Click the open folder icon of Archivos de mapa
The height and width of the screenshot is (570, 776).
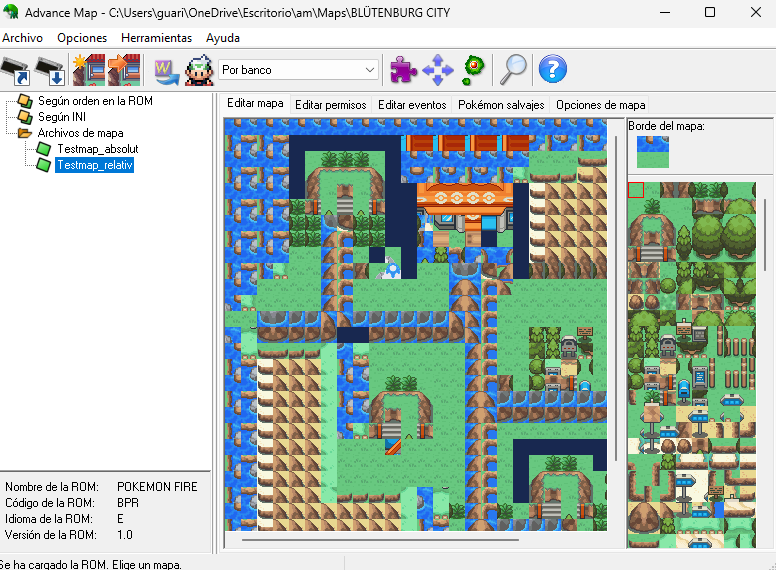(x=25, y=133)
